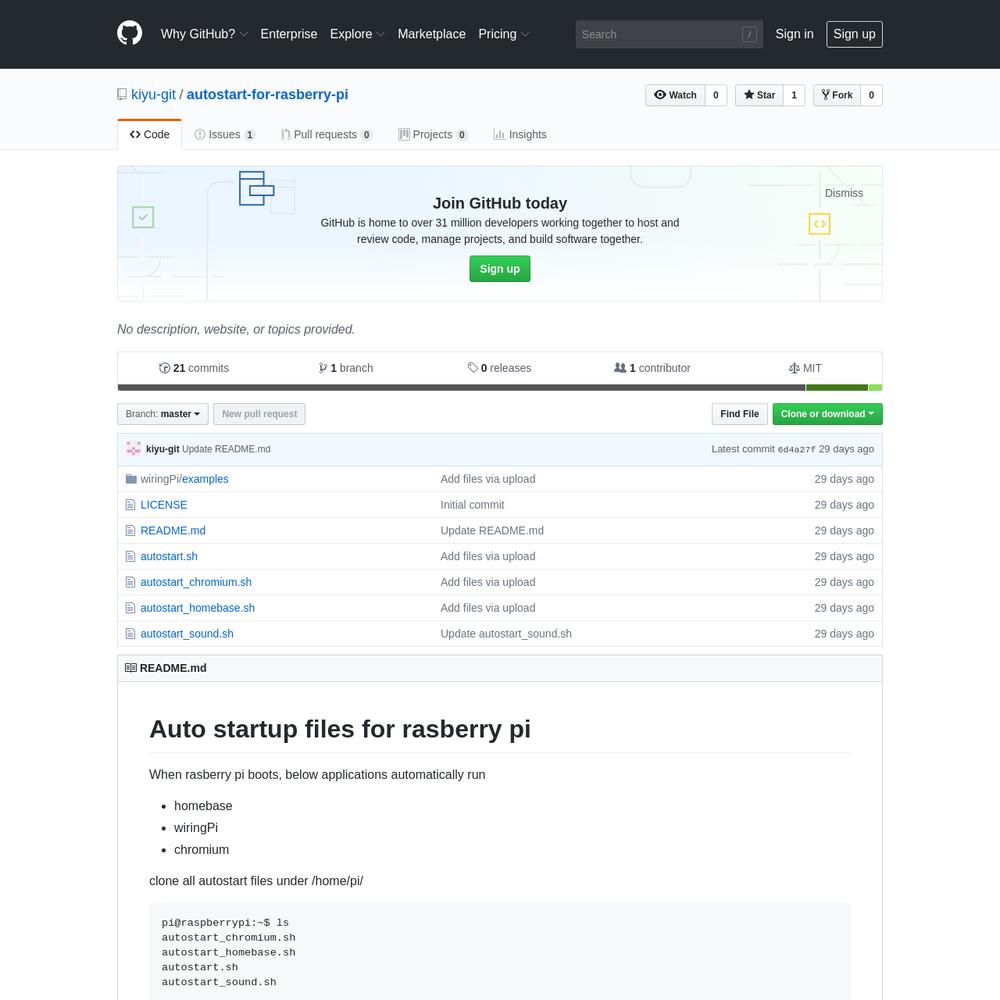Open Marketplace in the top navigation

click(432, 34)
